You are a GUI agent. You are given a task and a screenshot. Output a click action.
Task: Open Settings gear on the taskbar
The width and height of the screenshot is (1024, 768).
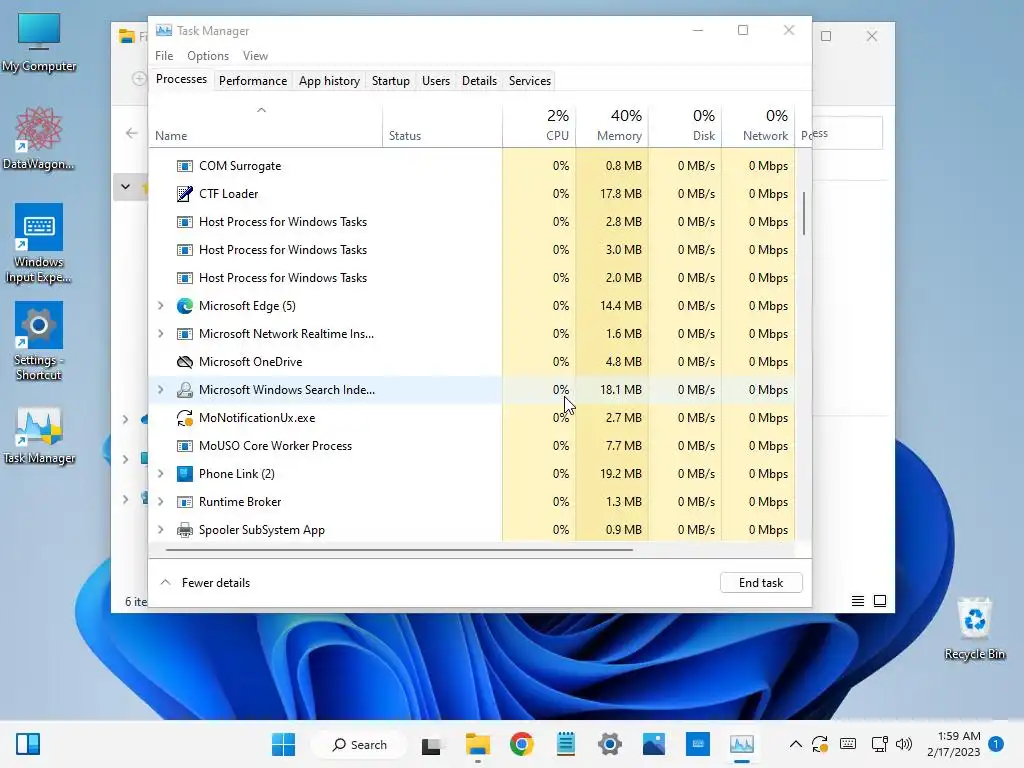click(x=610, y=744)
